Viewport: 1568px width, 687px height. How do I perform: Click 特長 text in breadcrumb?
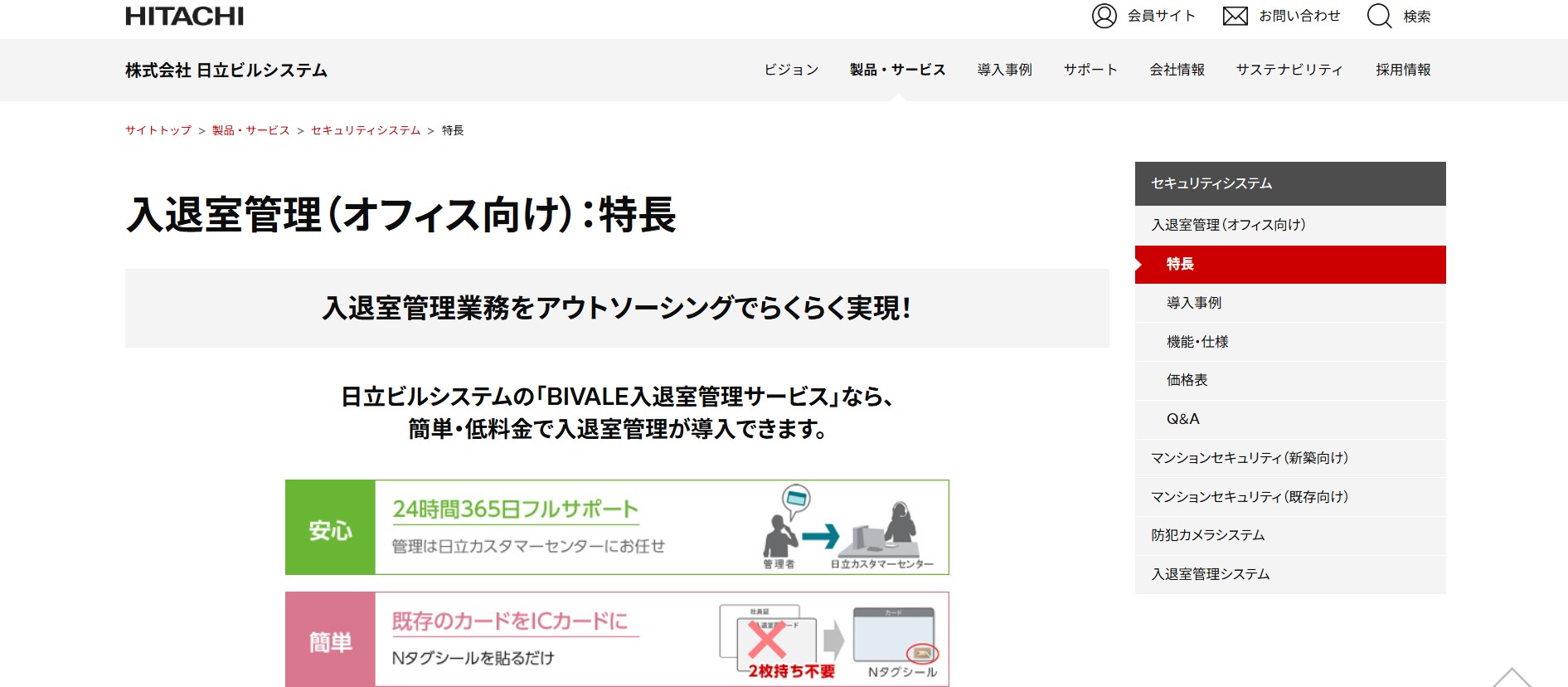453,130
